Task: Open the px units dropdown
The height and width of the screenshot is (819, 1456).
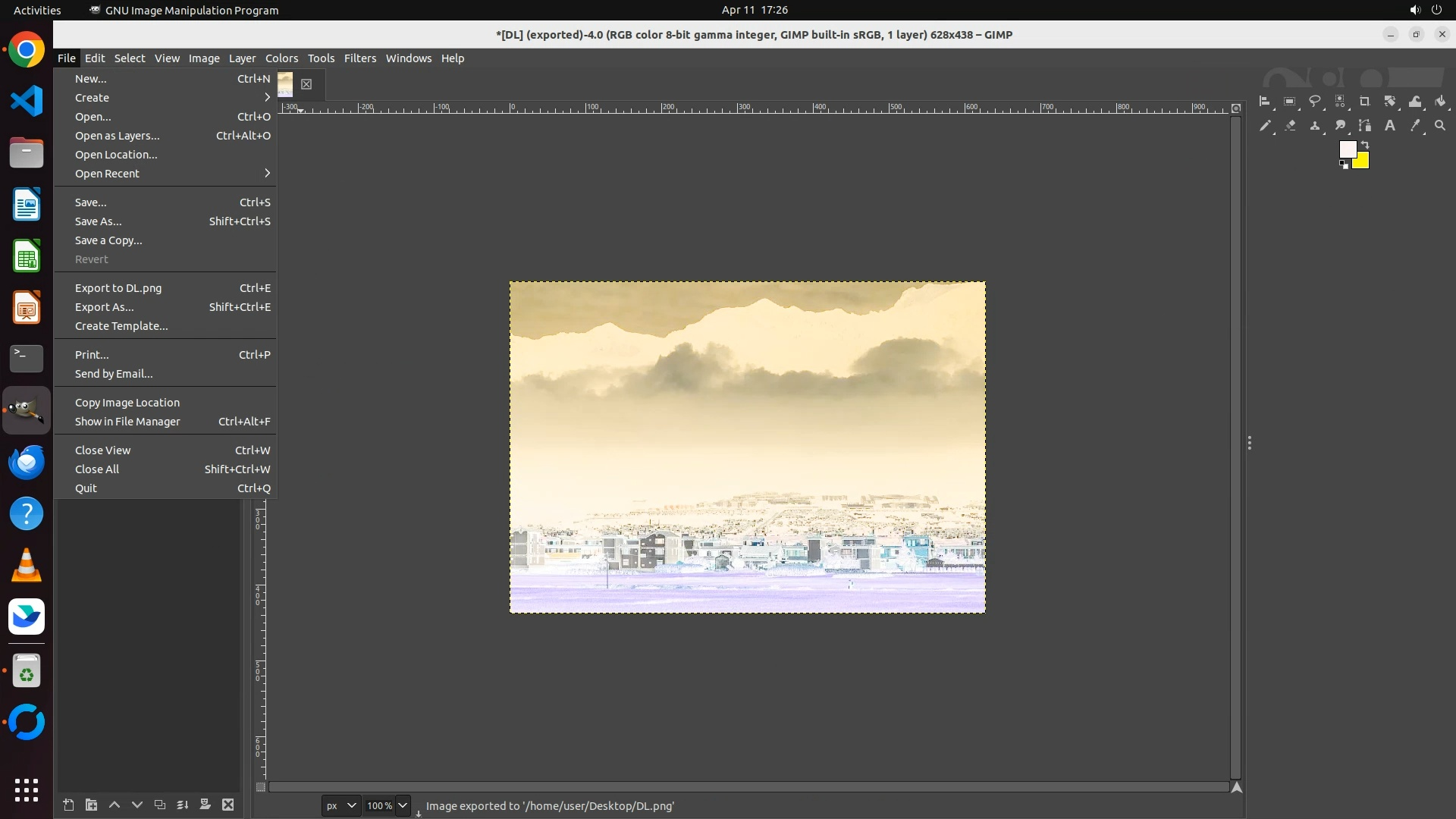Action: pyautogui.click(x=340, y=805)
